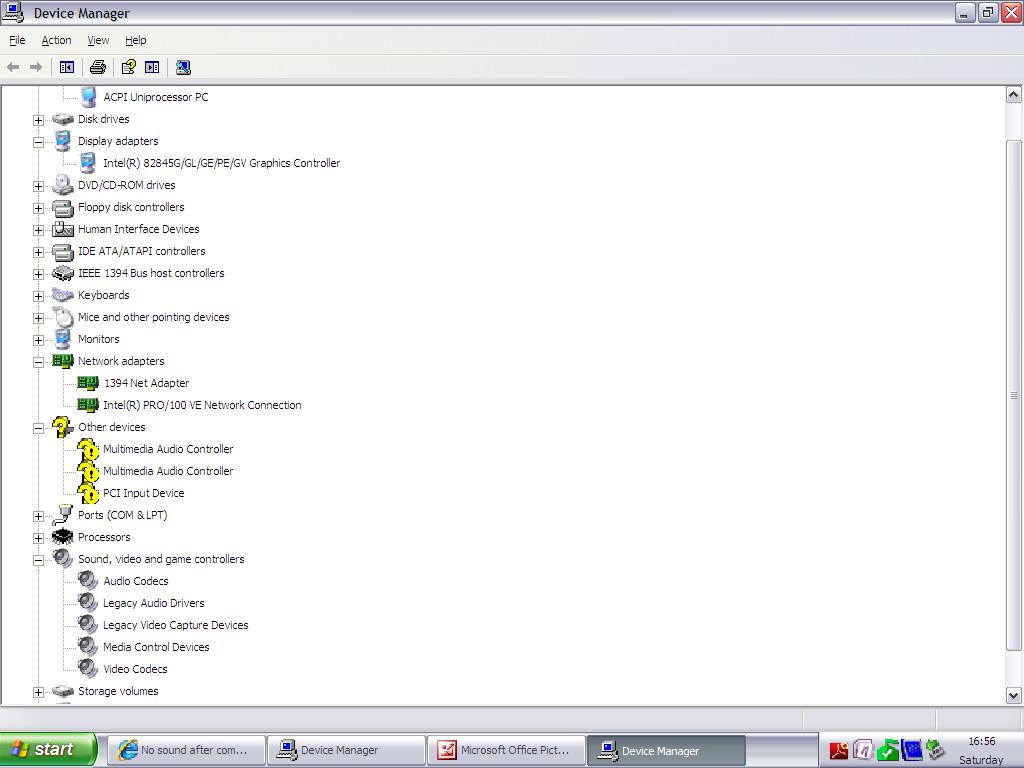Screen dimensions: 1024x768
Task: Click the Ports (COM & LPT) icon
Action: [63, 515]
